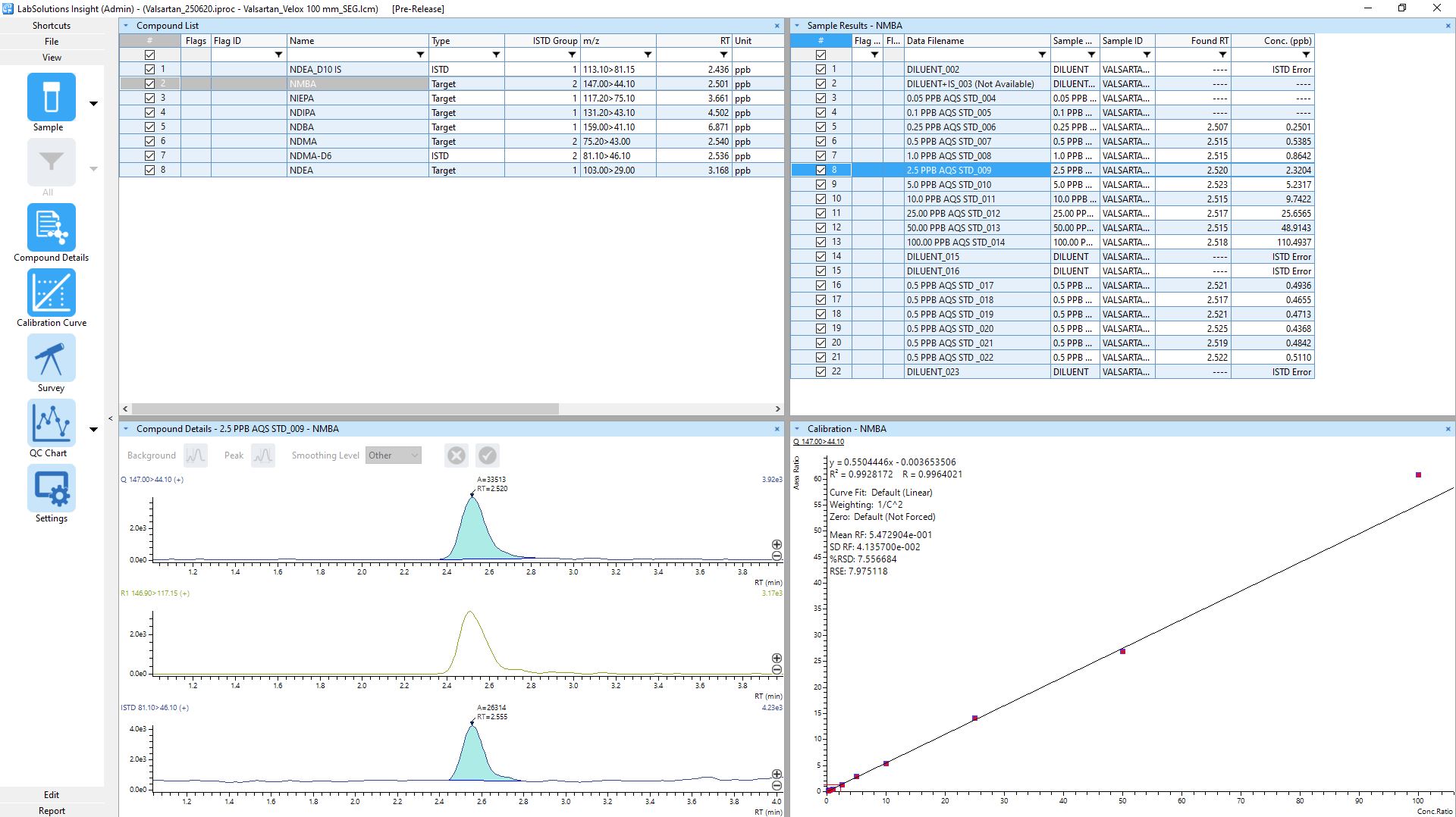Open the QC Chart dropdown arrow

coord(94,430)
